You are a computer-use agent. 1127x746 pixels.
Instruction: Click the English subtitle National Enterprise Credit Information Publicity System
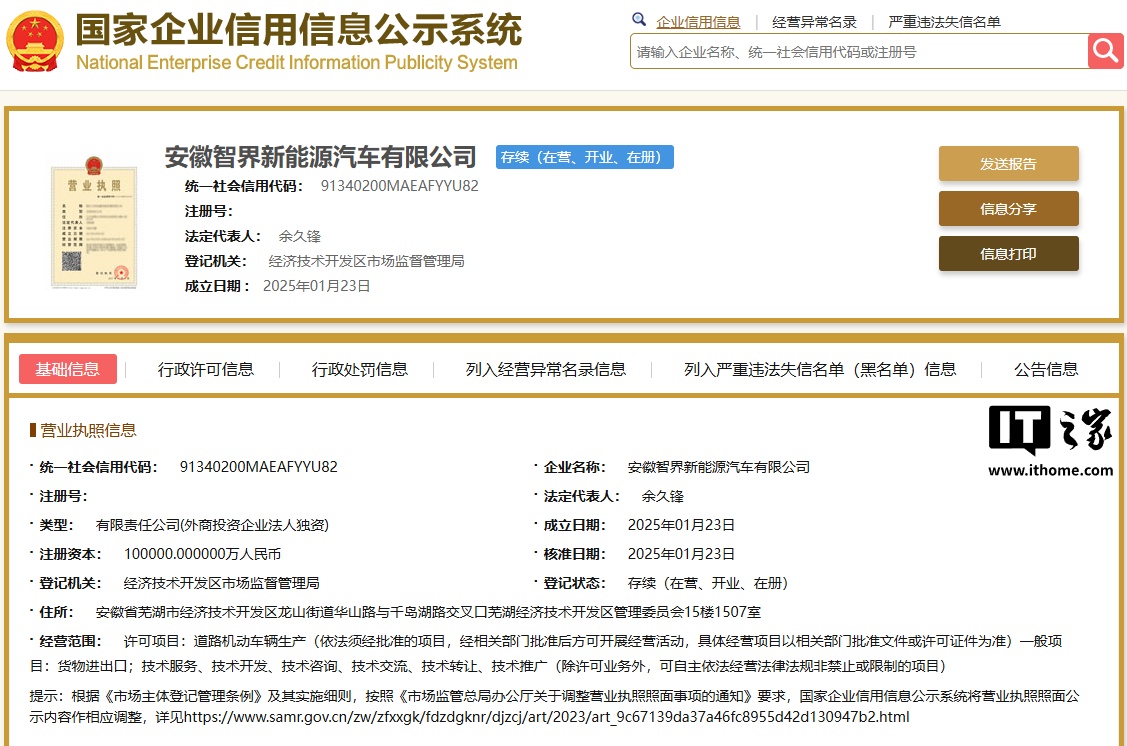[297, 63]
